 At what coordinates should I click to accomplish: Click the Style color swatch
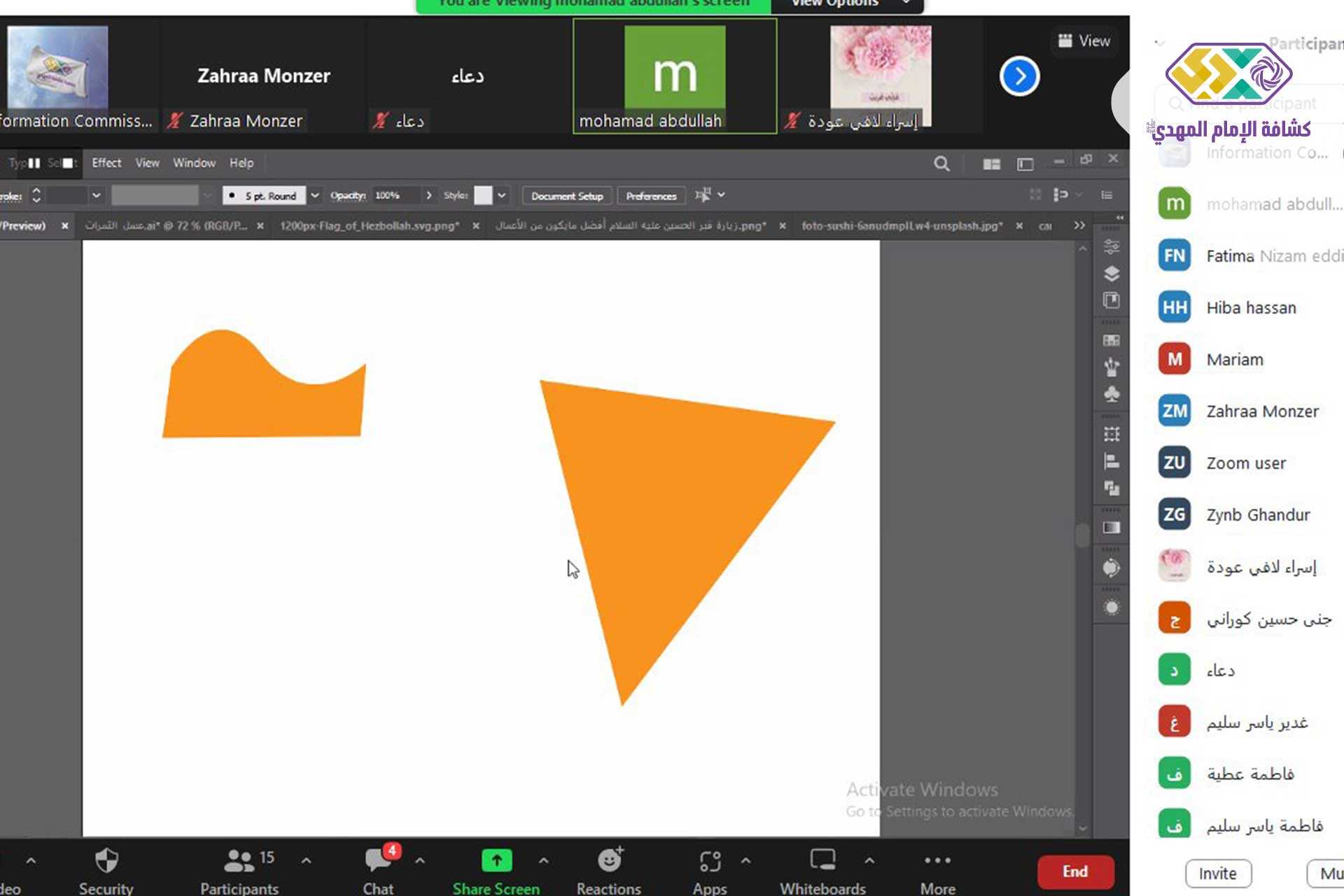[x=483, y=196]
